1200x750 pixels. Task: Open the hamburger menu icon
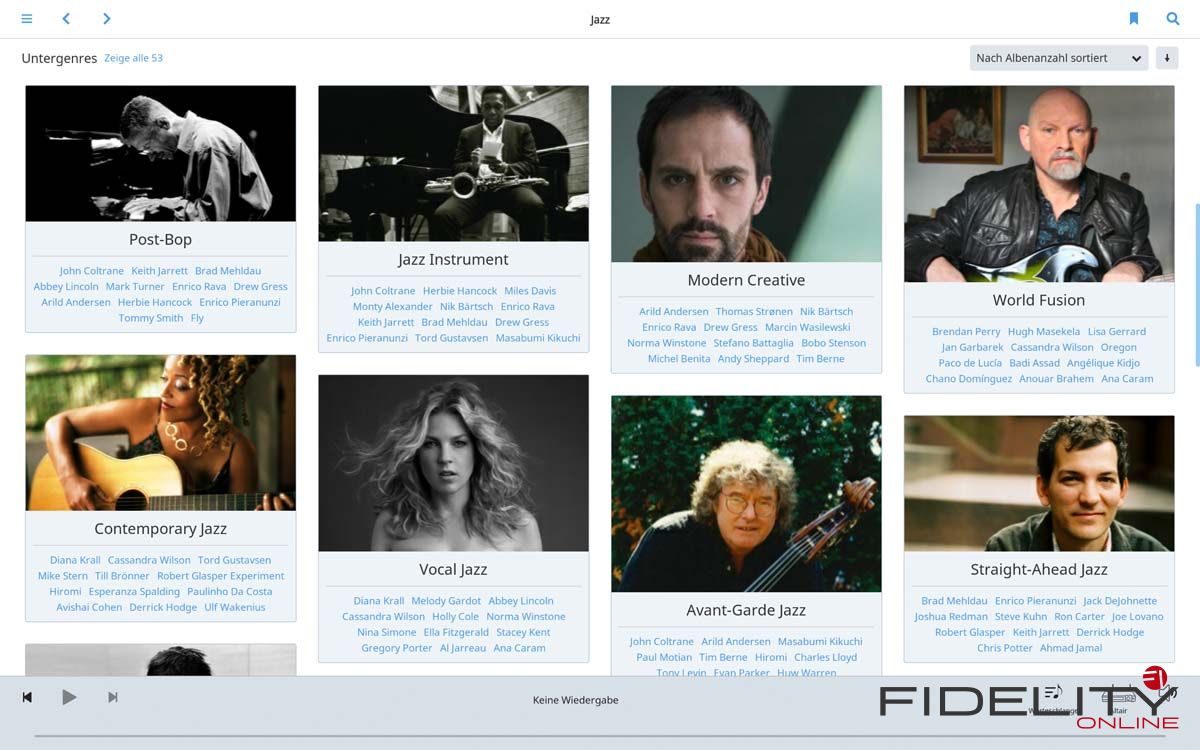pos(27,19)
